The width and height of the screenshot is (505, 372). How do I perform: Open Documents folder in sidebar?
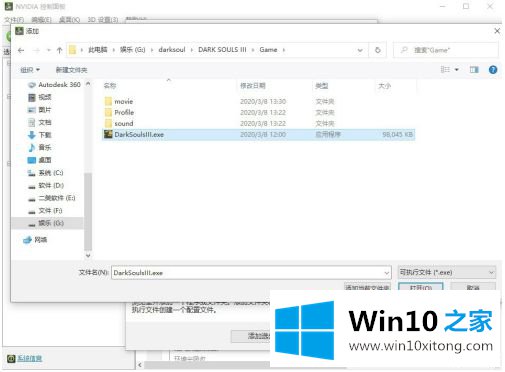pyautogui.click(x=40, y=122)
